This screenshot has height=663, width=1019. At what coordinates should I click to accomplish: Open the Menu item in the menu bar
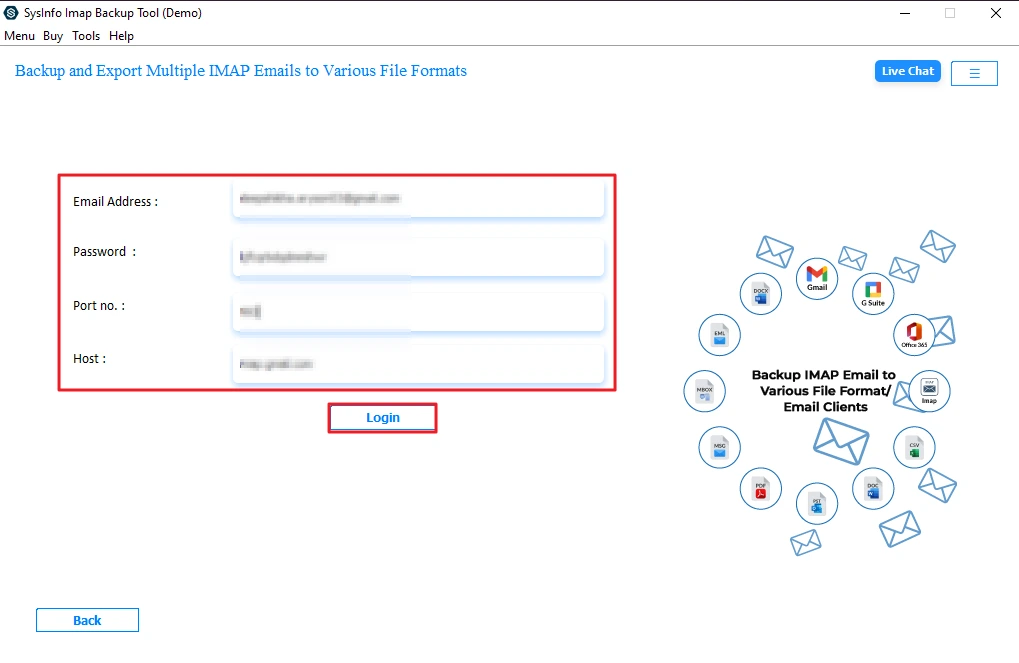click(19, 35)
